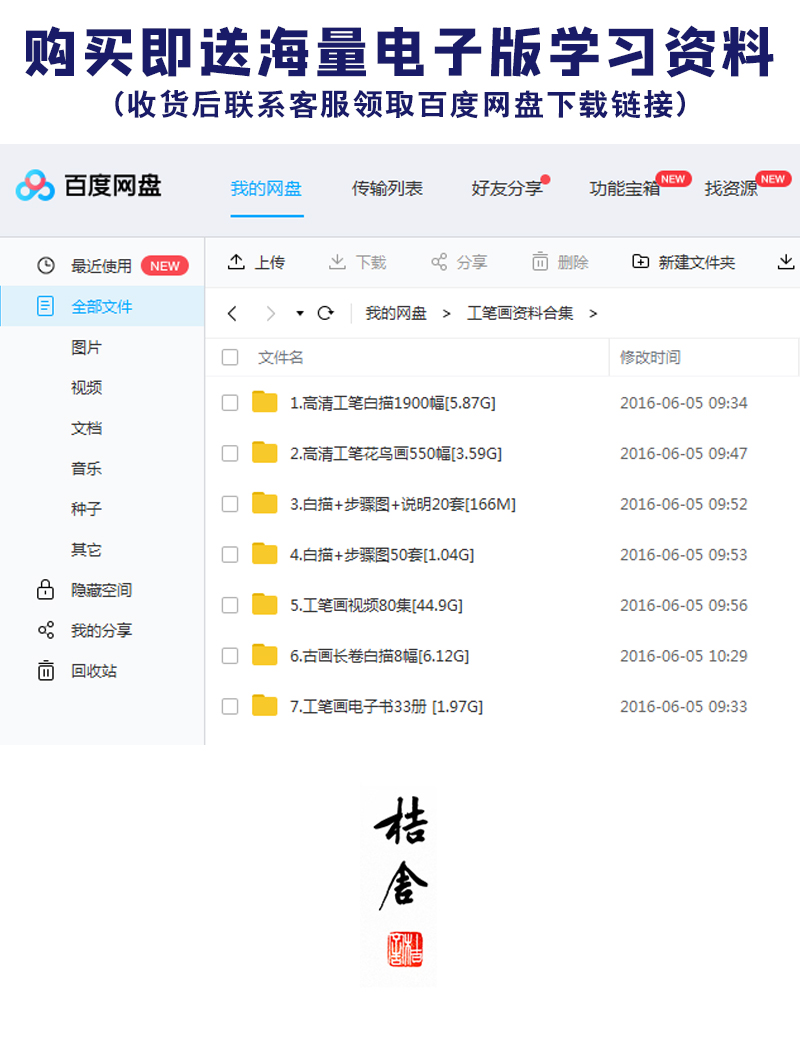
Task: Open the 7.工笔画电子书33册 folder
Action: [386, 707]
